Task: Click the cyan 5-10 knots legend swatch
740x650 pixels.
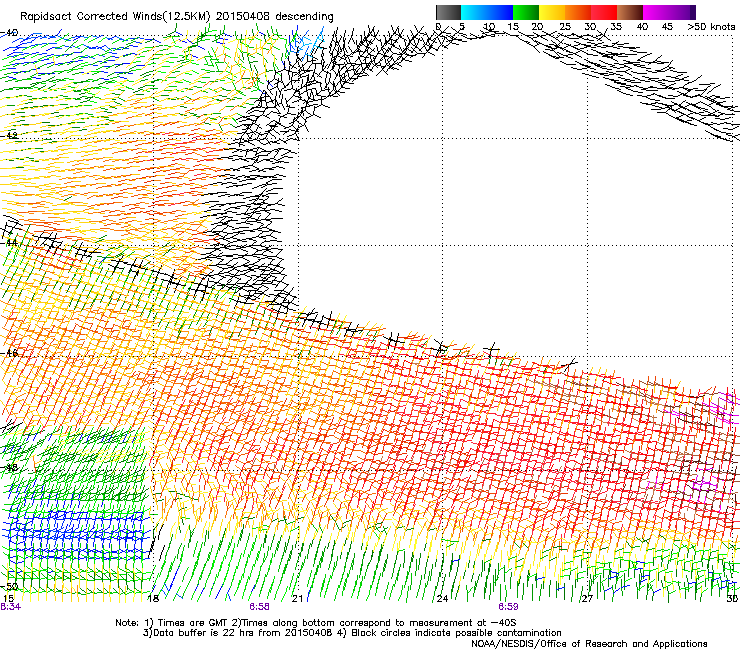Action: click(474, 12)
